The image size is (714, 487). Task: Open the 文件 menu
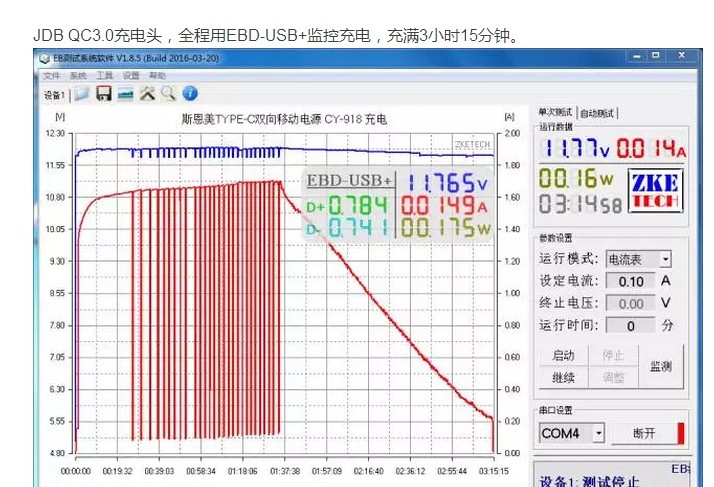(x=51, y=76)
